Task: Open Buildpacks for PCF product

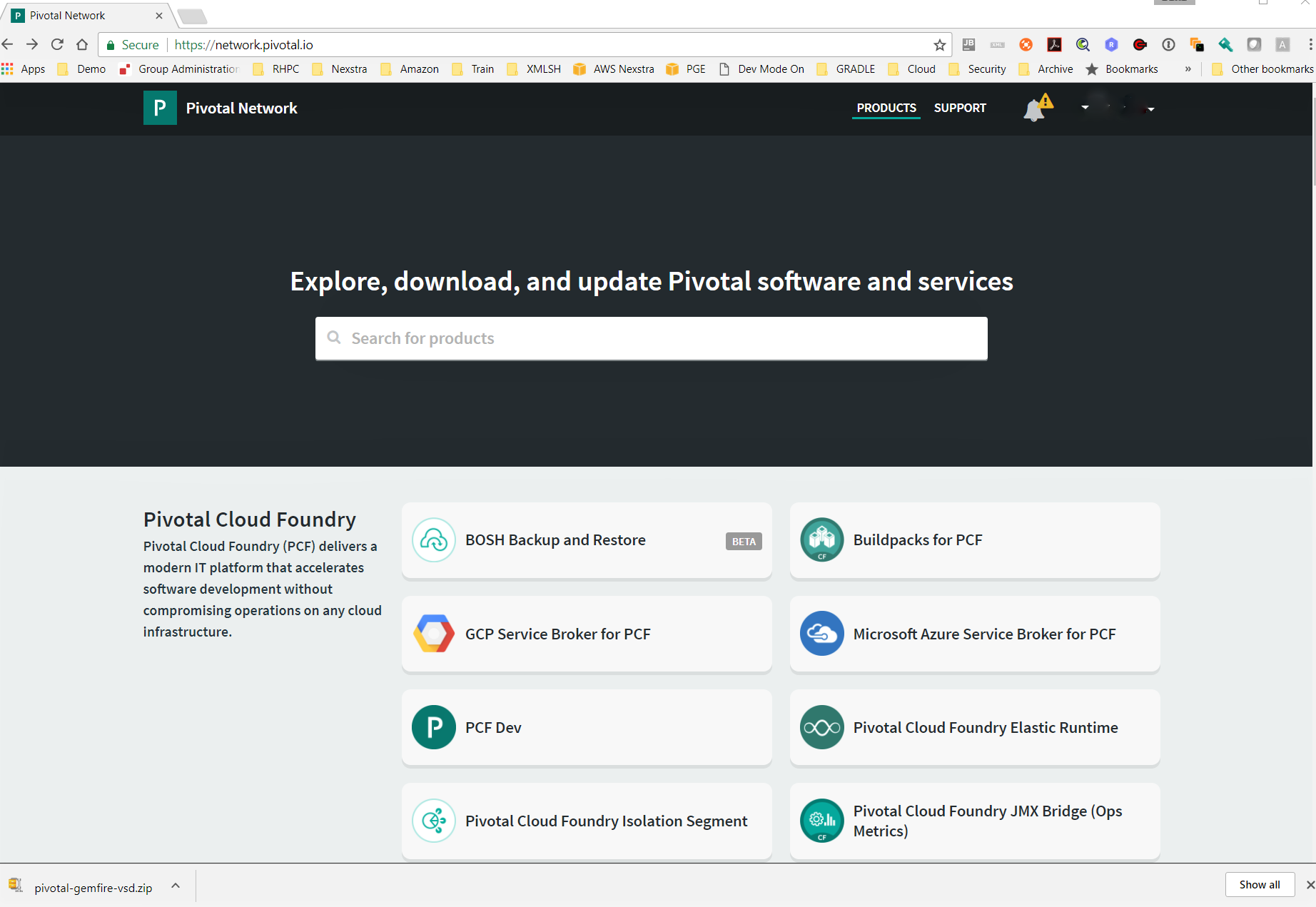Action: click(x=975, y=540)
